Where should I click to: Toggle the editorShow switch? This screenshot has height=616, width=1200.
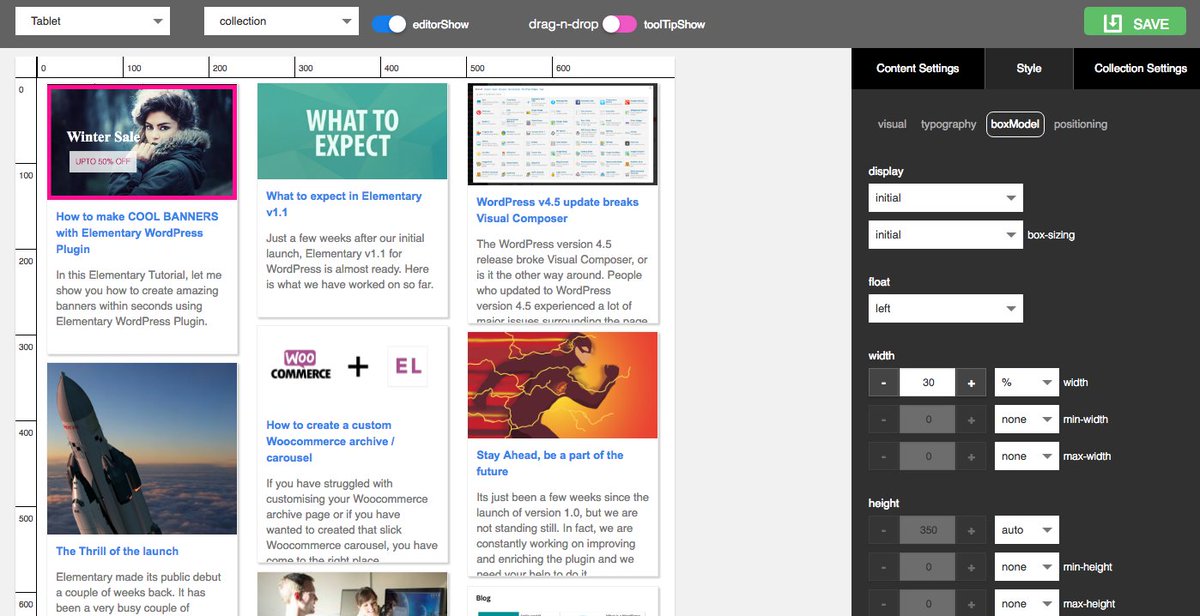click(x=388, y=24)
